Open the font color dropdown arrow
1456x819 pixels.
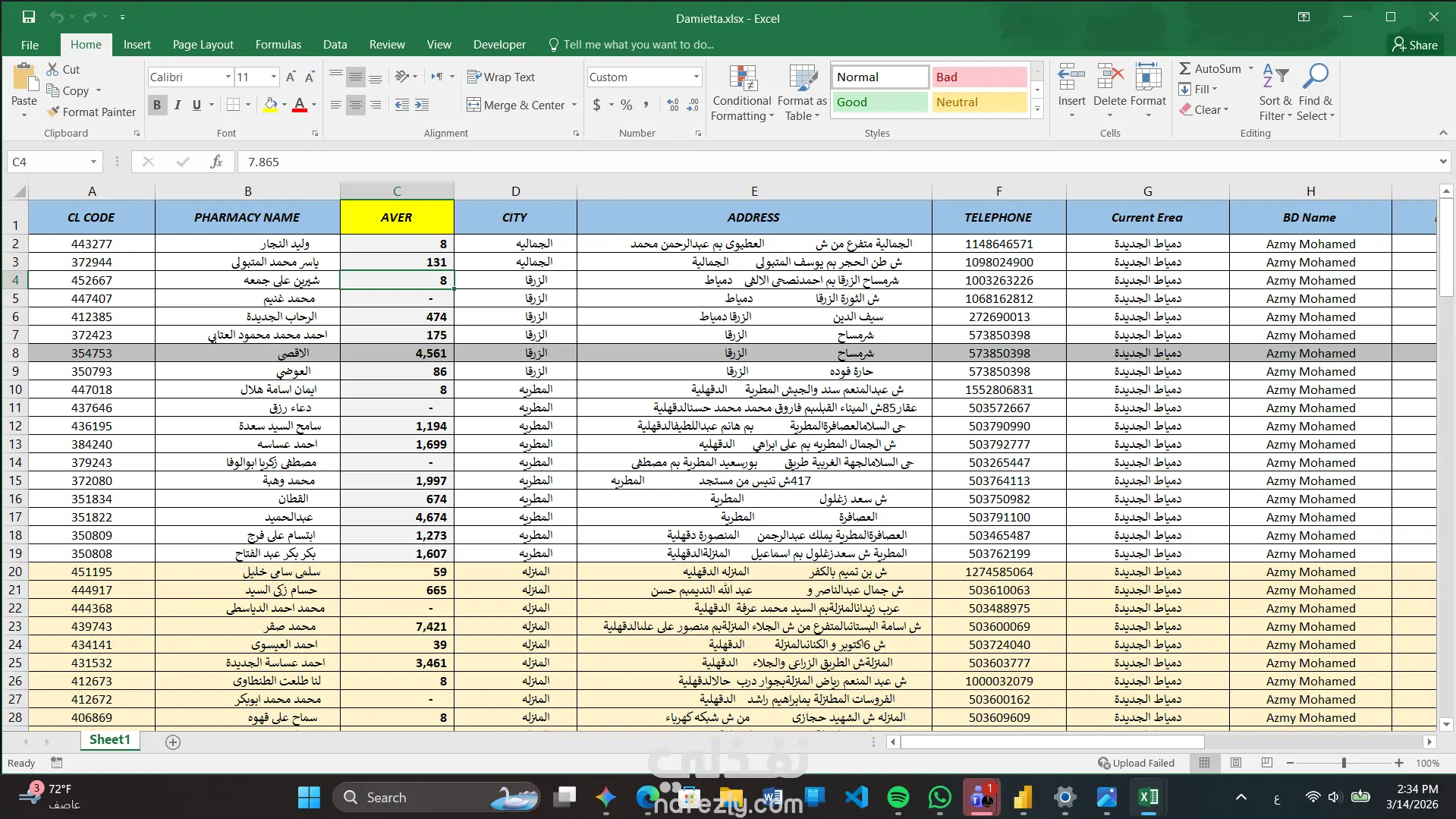coord(314,105)
